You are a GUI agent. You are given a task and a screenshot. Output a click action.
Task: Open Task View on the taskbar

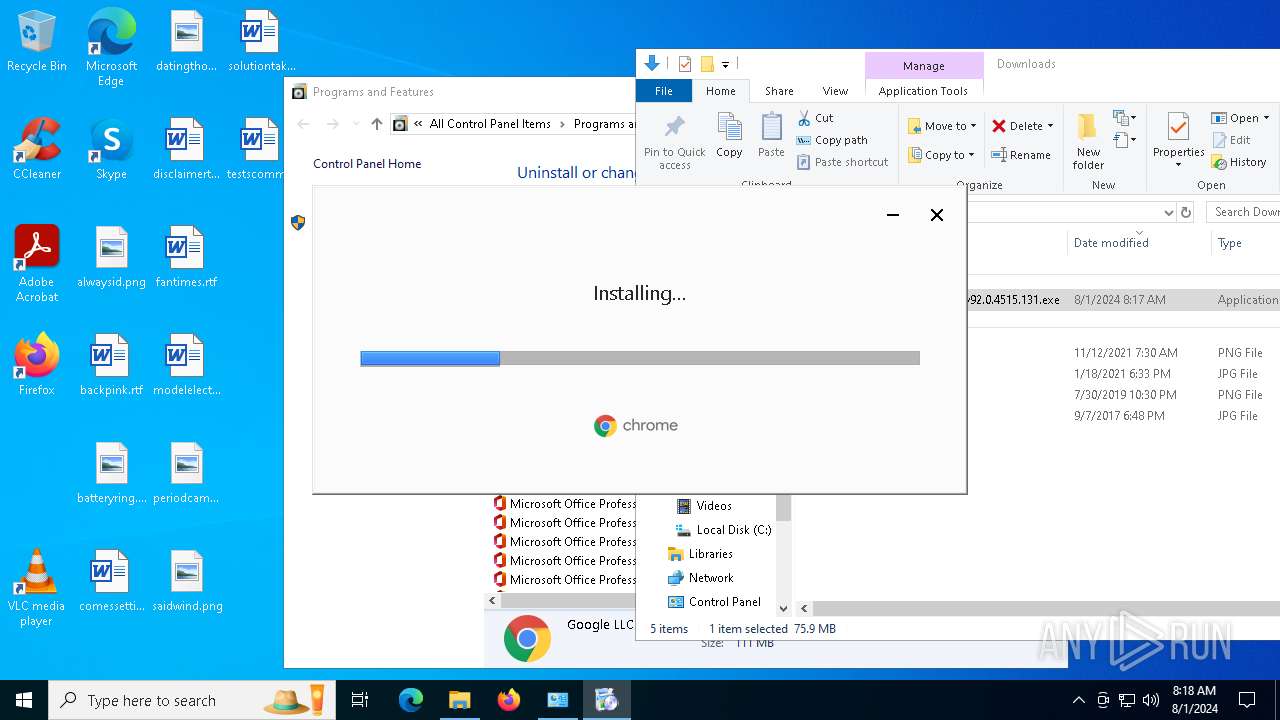tap(360, 700)
